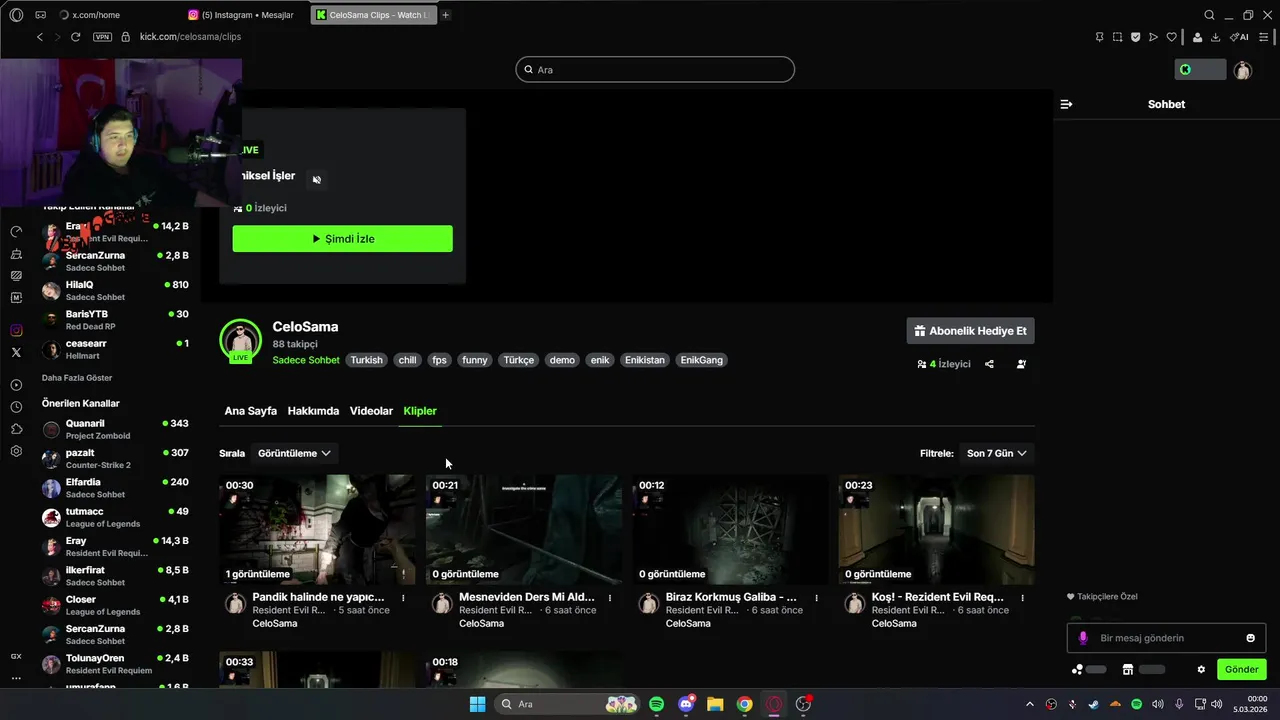
Task: Open options menu for Biraz Korkmuş clip
Action: (816, 598)
